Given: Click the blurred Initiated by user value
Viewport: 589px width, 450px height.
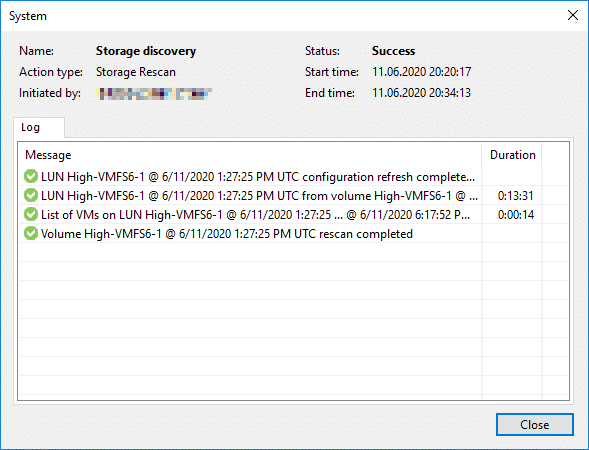Looking at the screenshot, I should (154, 94).
